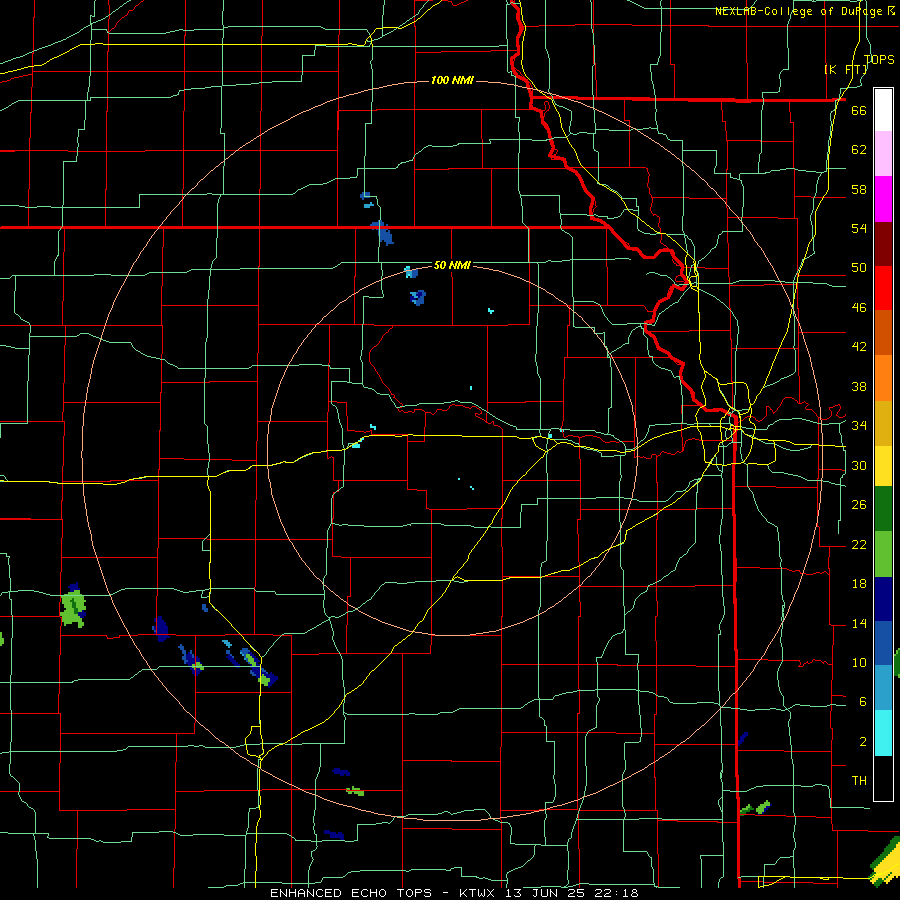Click the "K FT" units label
900x900 pixels.
pyautogui.click(x=846, y=69)
